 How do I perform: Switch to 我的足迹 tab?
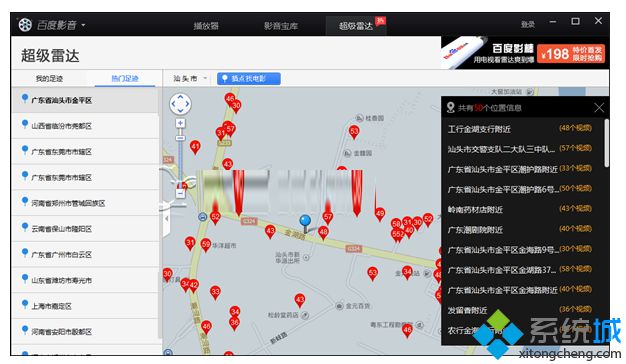pos(50,79)
